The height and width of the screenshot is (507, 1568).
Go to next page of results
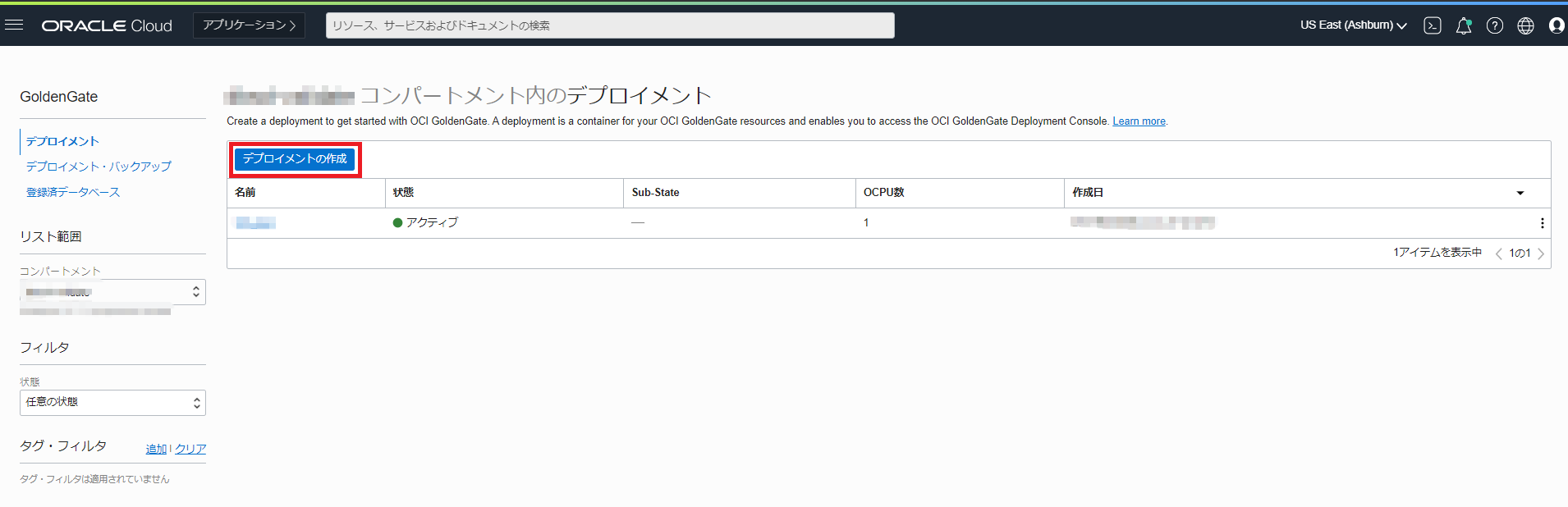point(1541,253)
